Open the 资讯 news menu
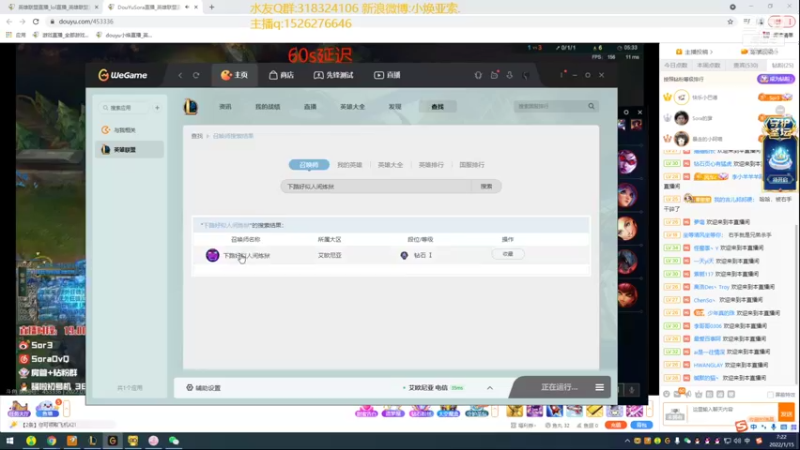This screenshot has width=800, height=450. click(225, 107)
